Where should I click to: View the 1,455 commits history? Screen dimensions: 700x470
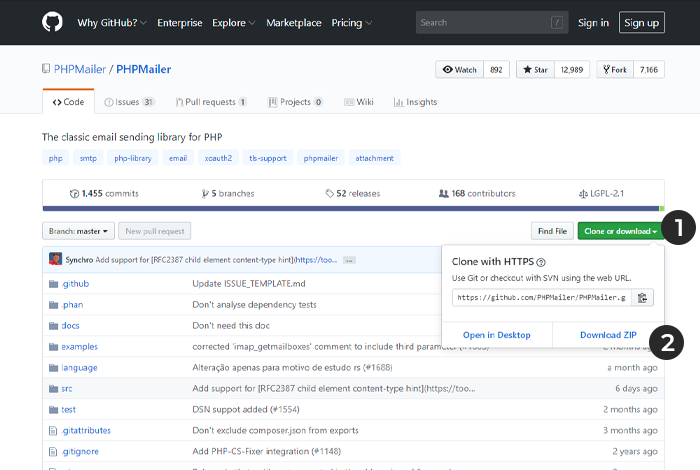click(104, 194)
